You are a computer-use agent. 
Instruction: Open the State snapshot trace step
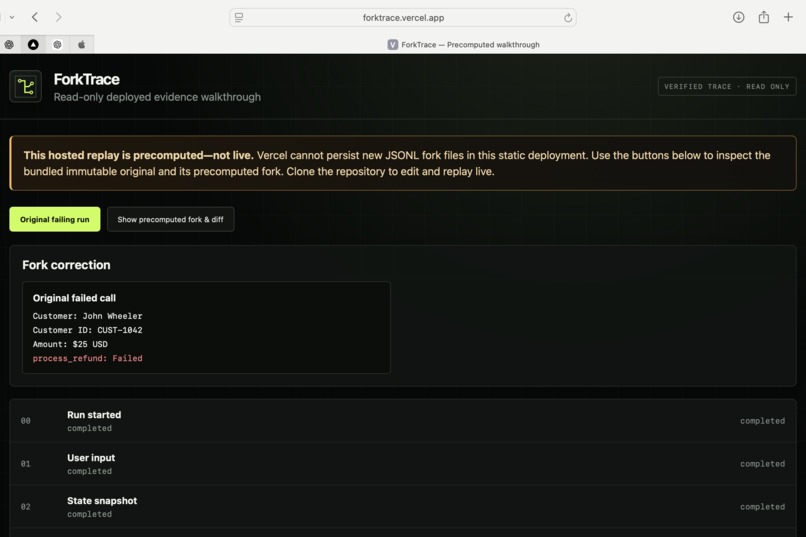pos(403,507)
